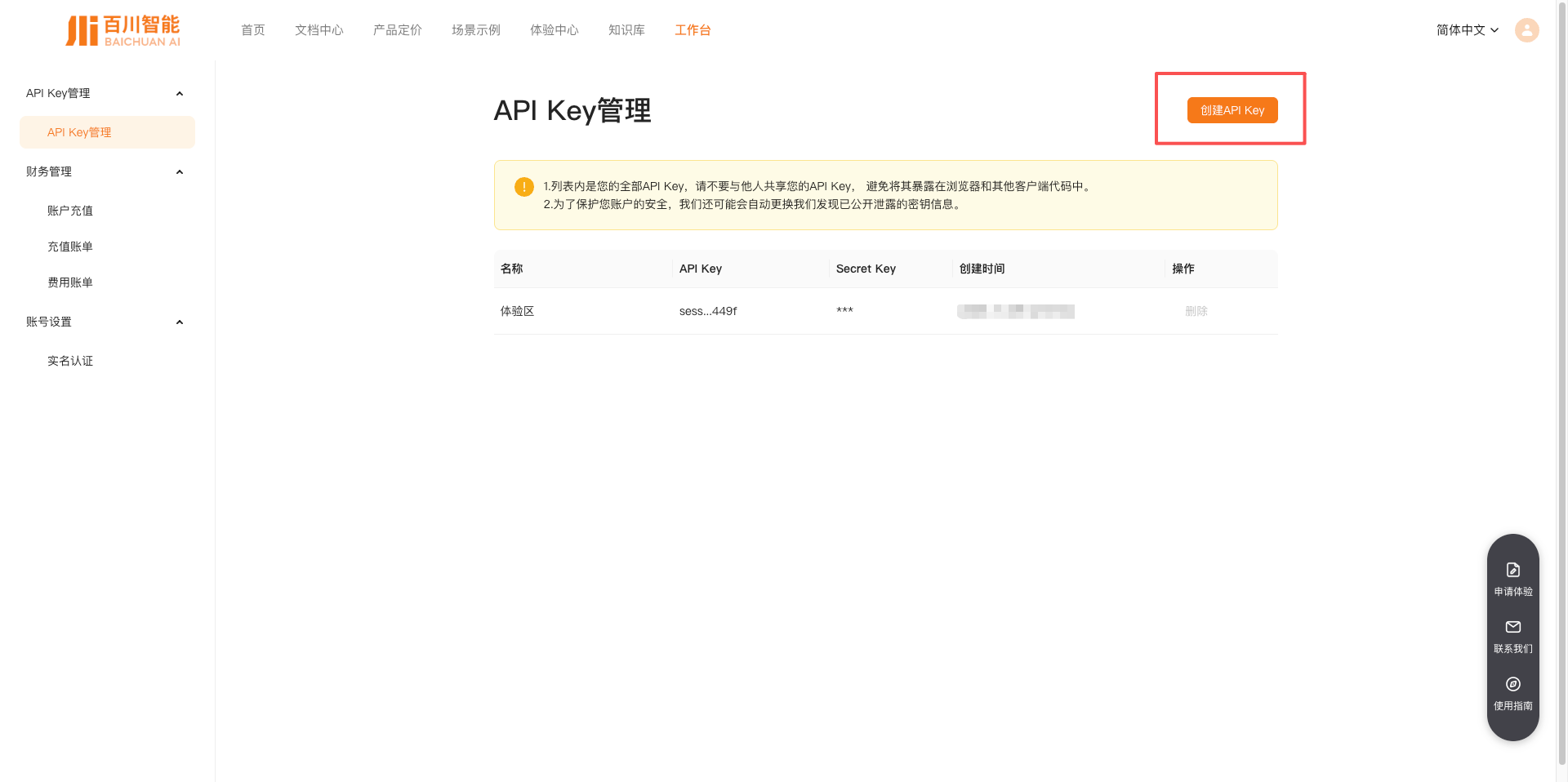Open 文档中心 in top navigation
Image resolution: width=1568 pixels, height=782 pixels.
click(318, 30)
